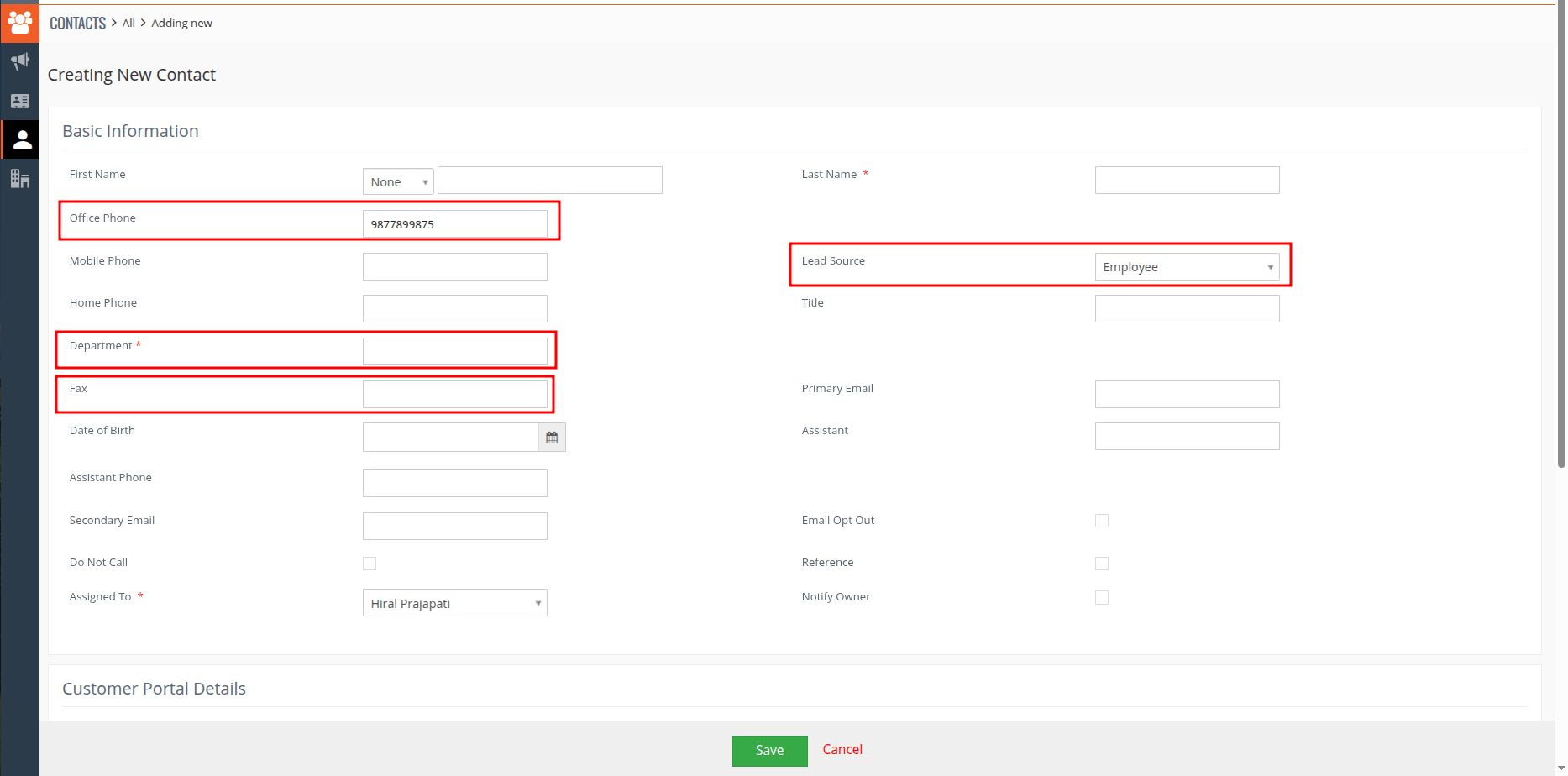Focus the First Name text field
This screenshot has width=1568, height=776.
[x=549, y=180]
